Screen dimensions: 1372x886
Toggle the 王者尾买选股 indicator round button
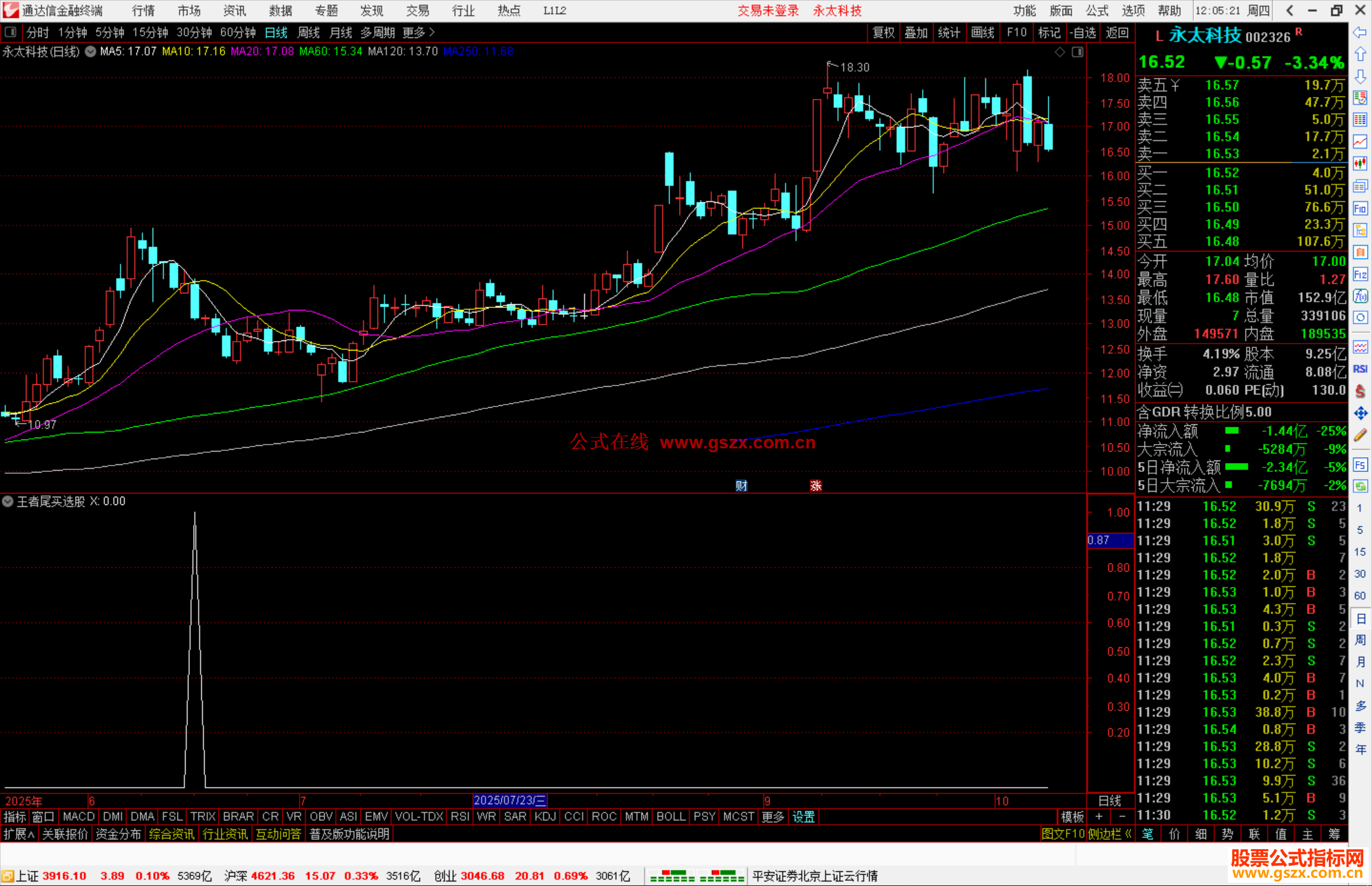pyautogui.click(x=8, y=501)
